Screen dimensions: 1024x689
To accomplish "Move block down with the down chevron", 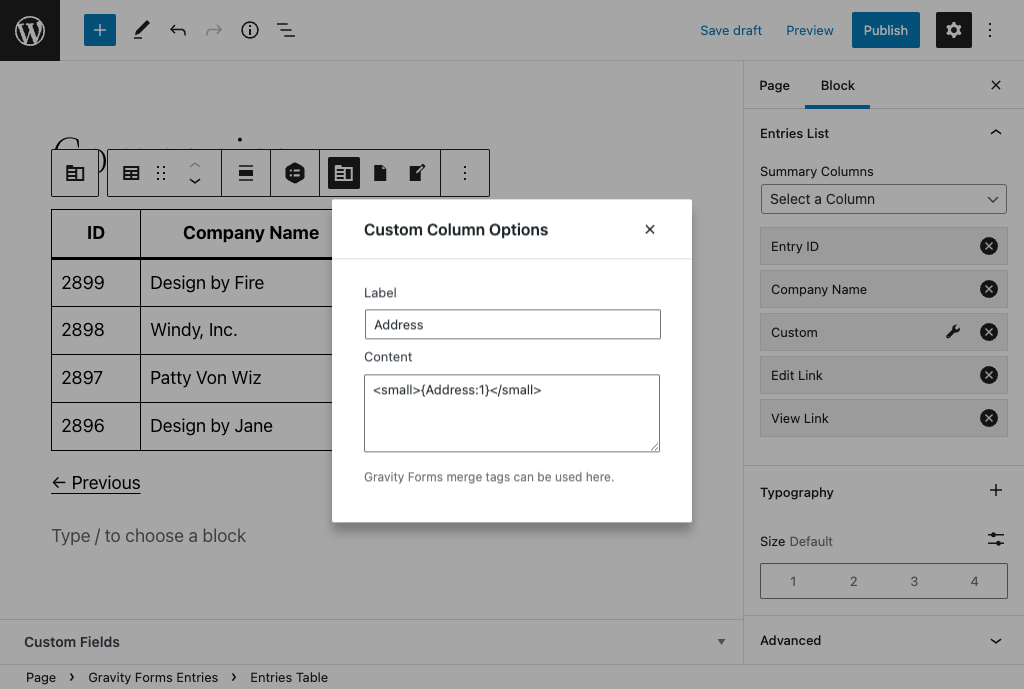I will [x=195, y=181].
